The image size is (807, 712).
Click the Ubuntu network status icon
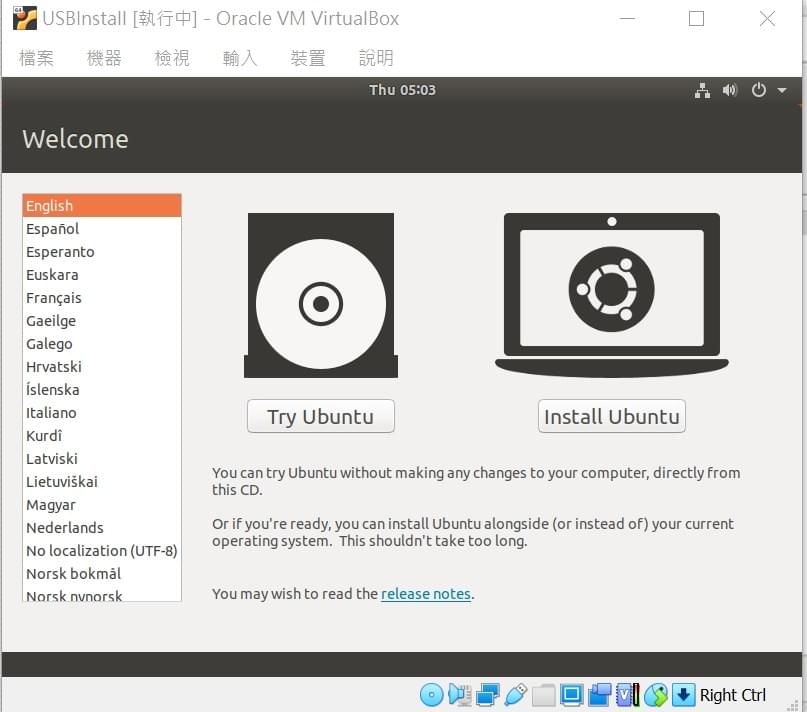click(x=702, y=90)
